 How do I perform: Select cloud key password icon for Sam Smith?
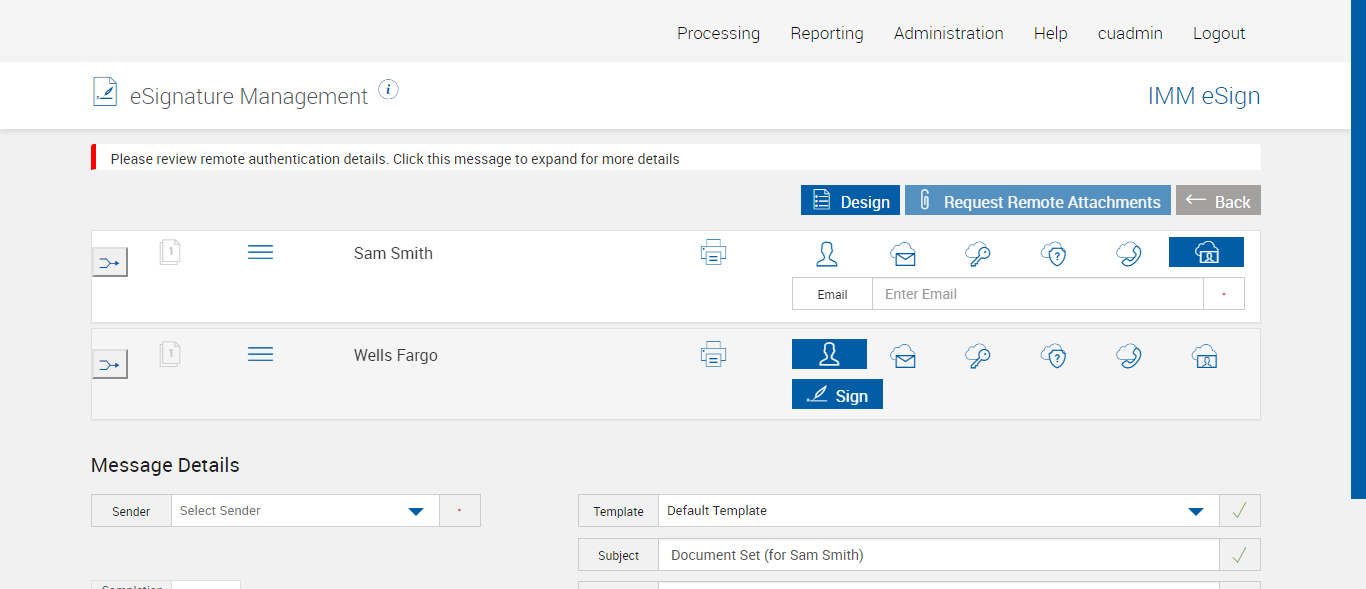pos(978,253)
